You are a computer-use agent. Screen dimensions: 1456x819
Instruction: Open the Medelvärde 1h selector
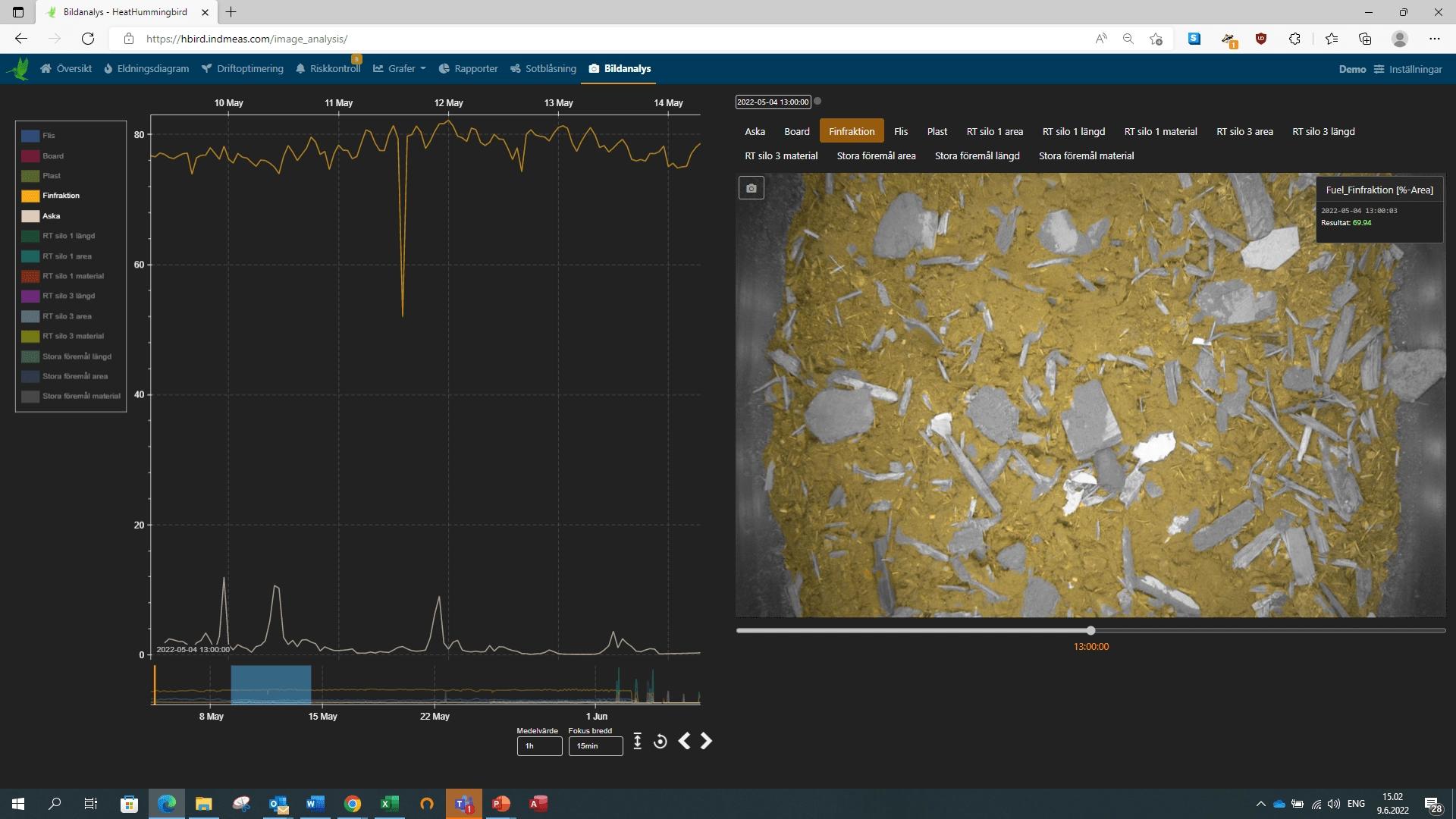point(539,746)
